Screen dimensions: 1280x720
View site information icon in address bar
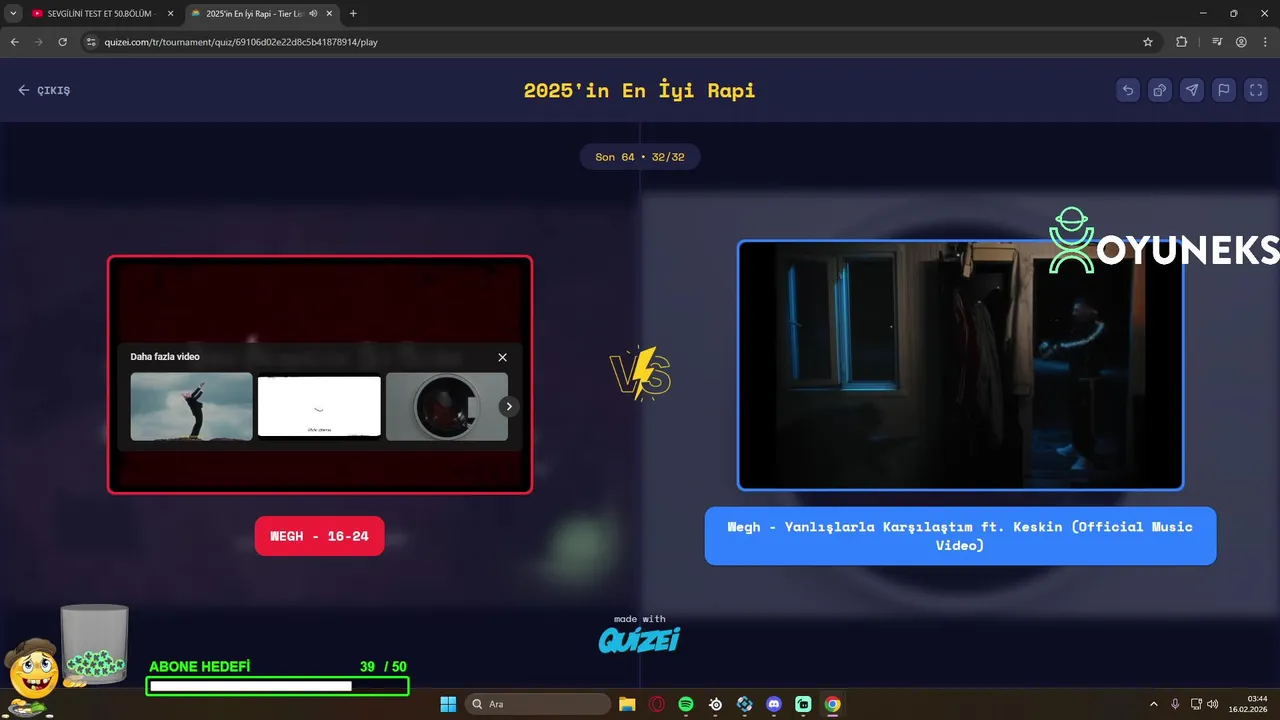[91, 42]
